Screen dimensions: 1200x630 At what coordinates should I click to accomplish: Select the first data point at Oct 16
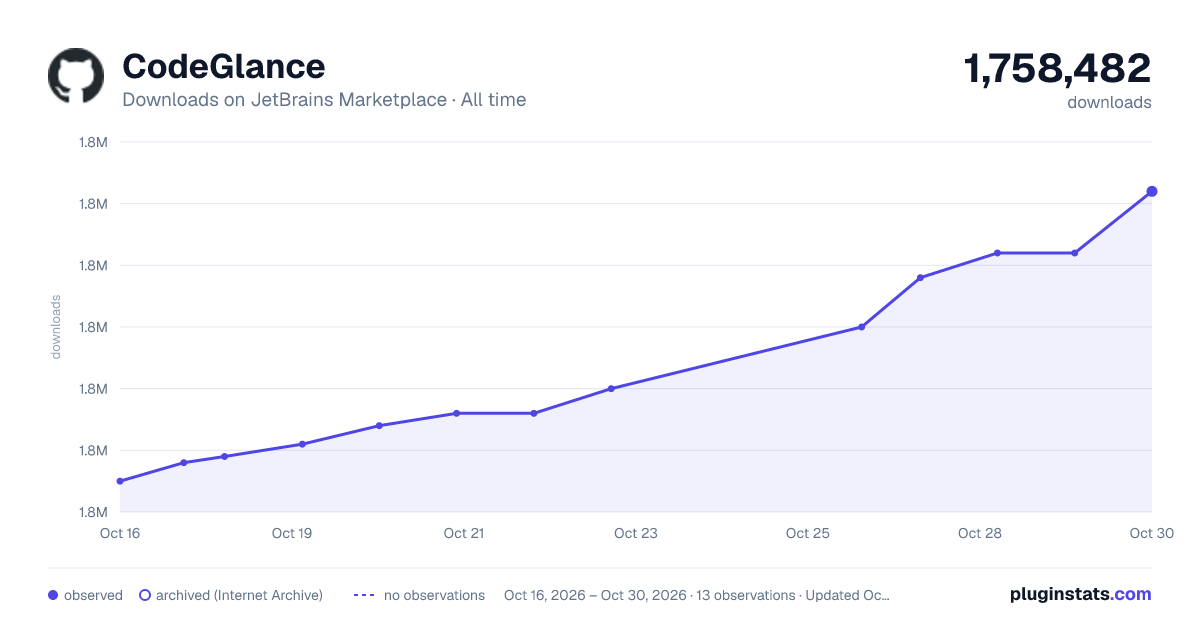coord(120,481)
